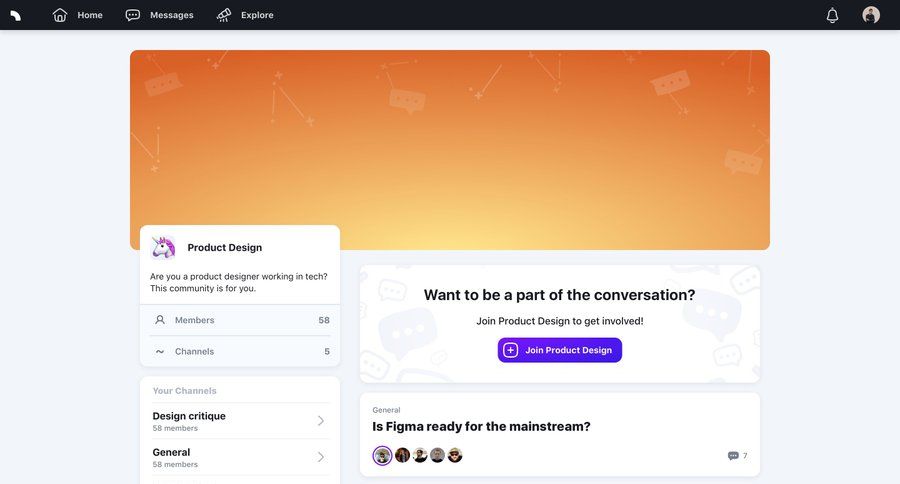Viewport: 900px width, 484px height.
Task: Click the Home house icon
Action: click(x=60, y=15)
